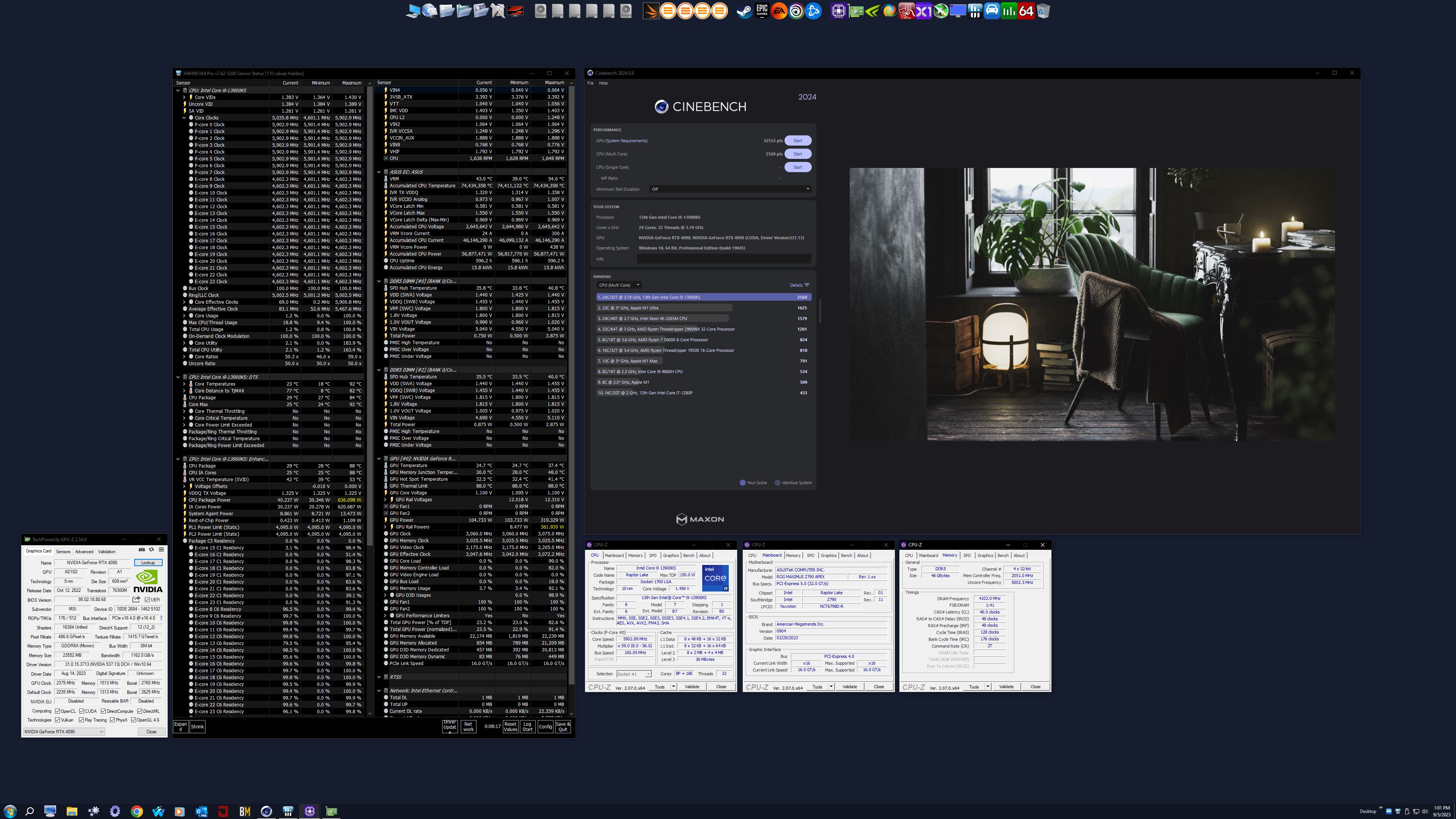1456x819 pixels.
Task: Open CPU (Multi Core) ranking dropdown
Action: [x=619, y=285]
